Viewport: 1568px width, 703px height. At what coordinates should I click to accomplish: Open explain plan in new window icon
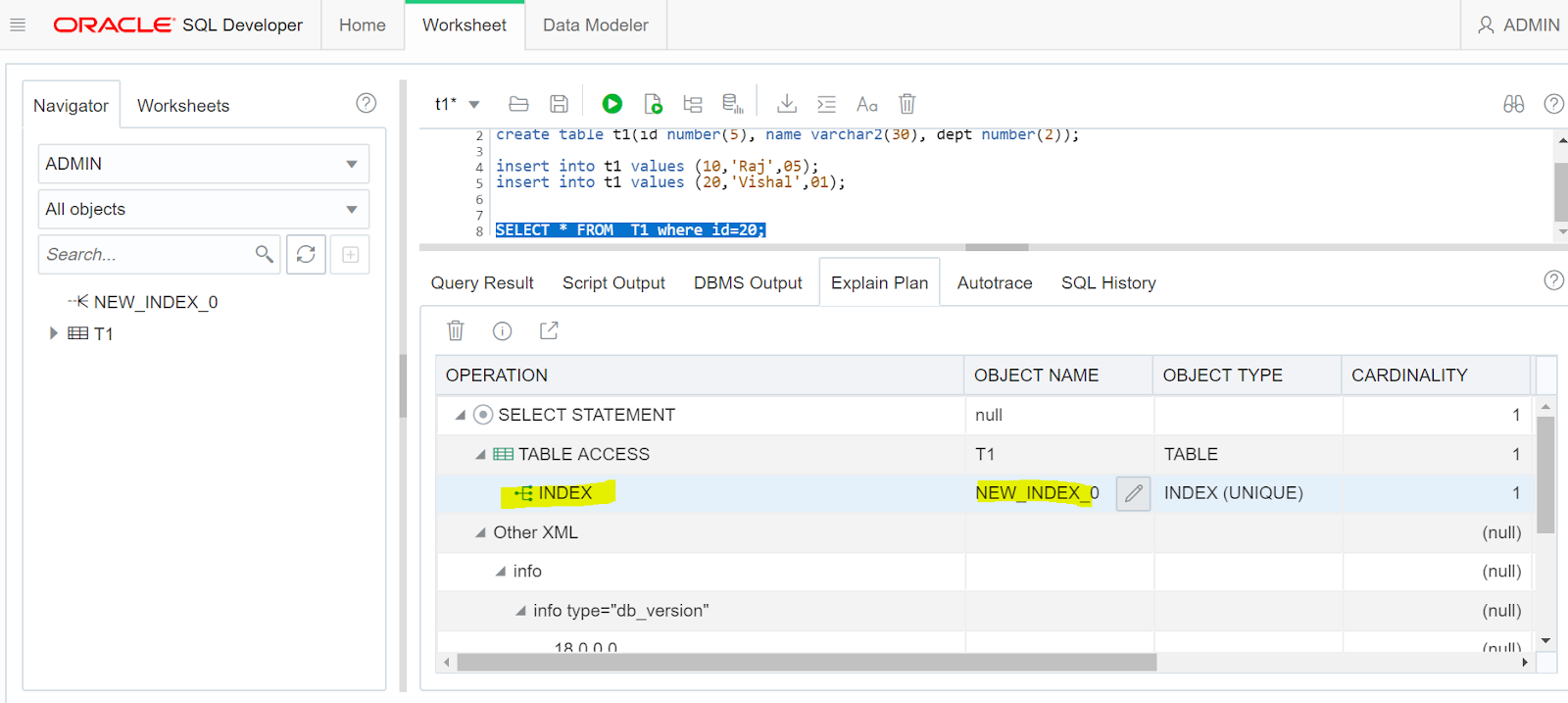549,330
